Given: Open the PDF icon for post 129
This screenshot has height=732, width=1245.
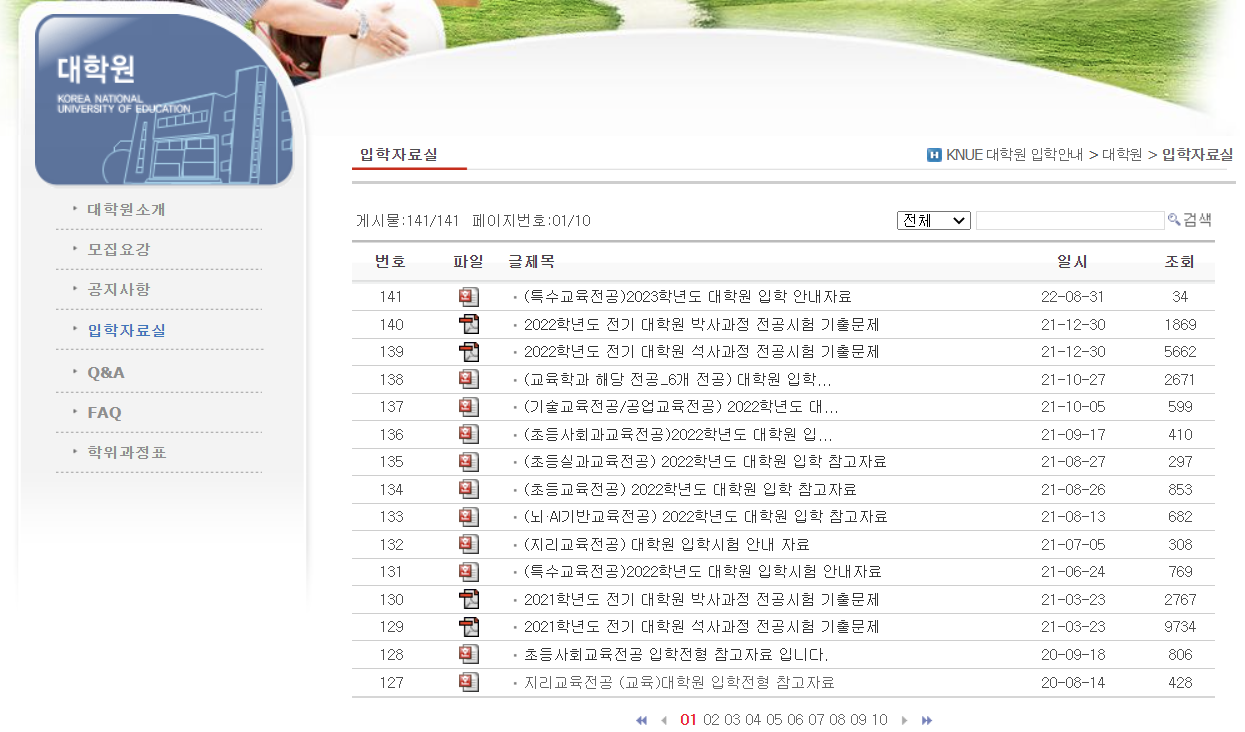Looking at the screenshot, I should (x=468, y=627).
